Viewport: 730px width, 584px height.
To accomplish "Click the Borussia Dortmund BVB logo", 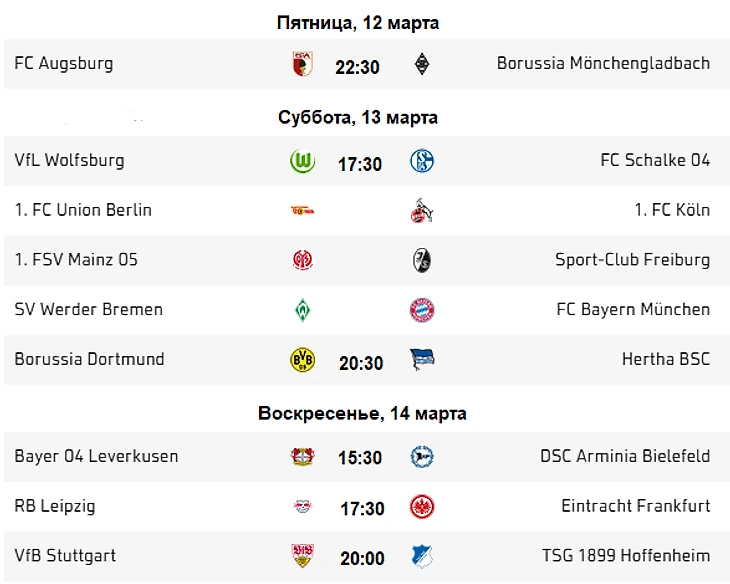I will (302, 360).
